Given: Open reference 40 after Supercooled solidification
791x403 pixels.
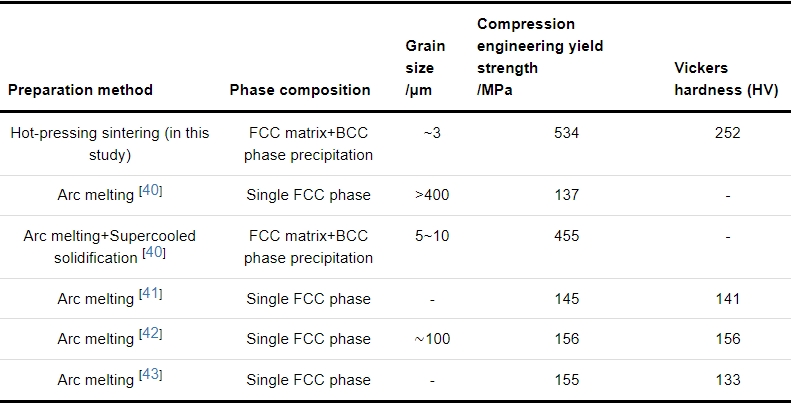Looking at the screenshot, I should coord(153,254).
